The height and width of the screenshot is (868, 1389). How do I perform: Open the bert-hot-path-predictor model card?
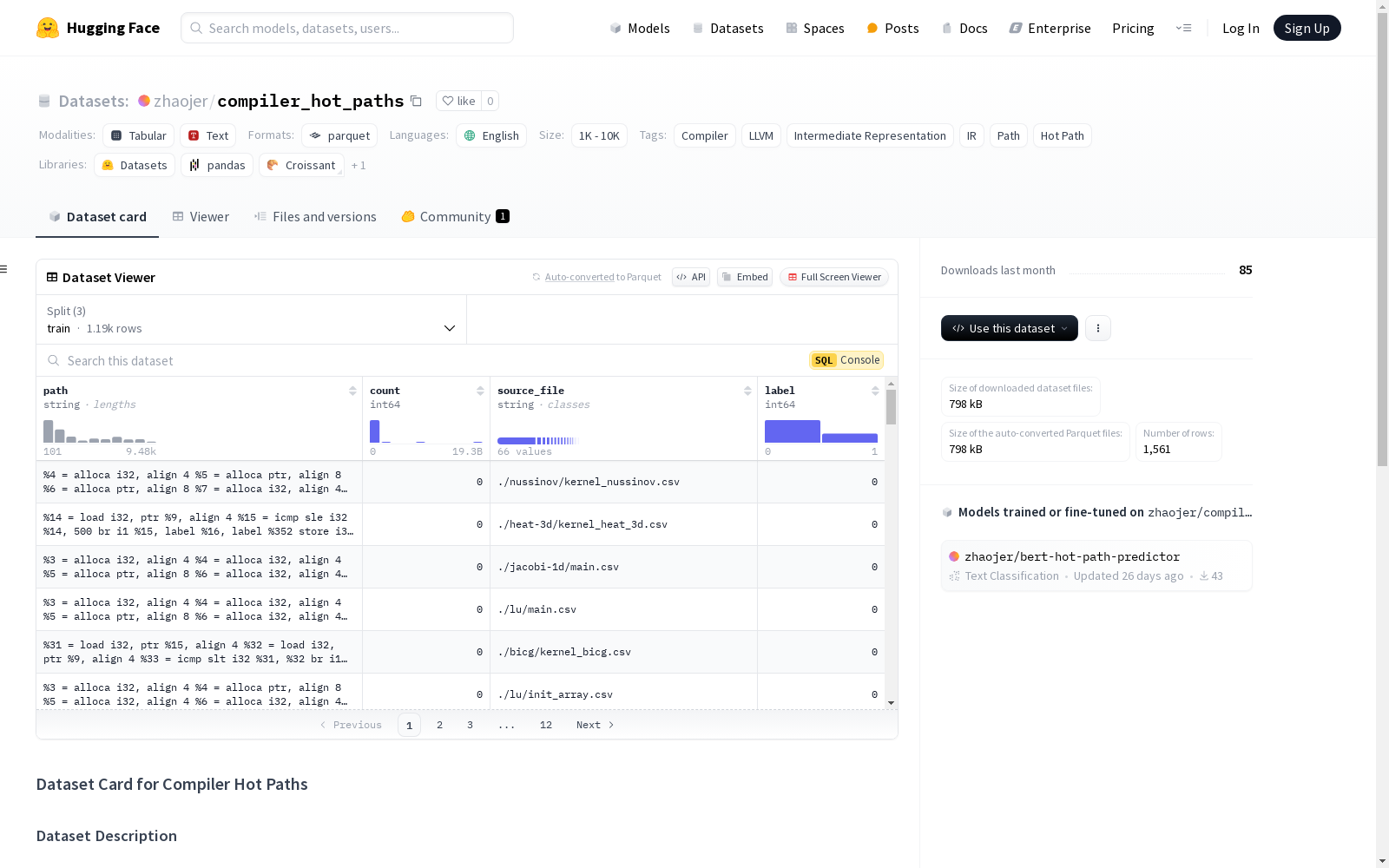click(1096, 566)
